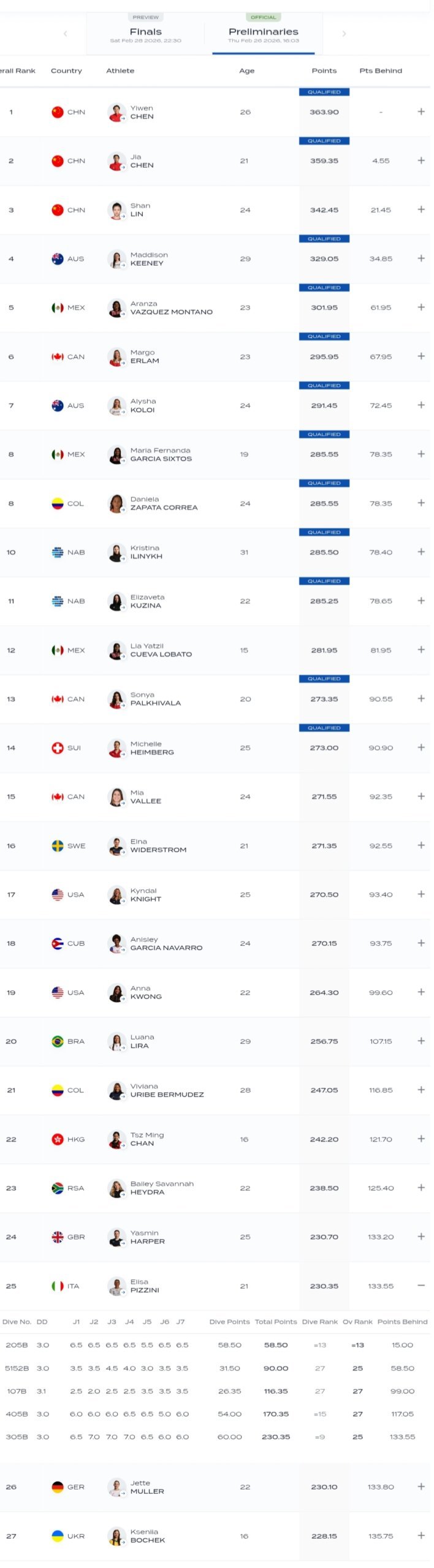Expand Kyndal KNIGHT's dive details
Image resolution: width=434 pixels, height=1568 pixels.
click(421, 894)
